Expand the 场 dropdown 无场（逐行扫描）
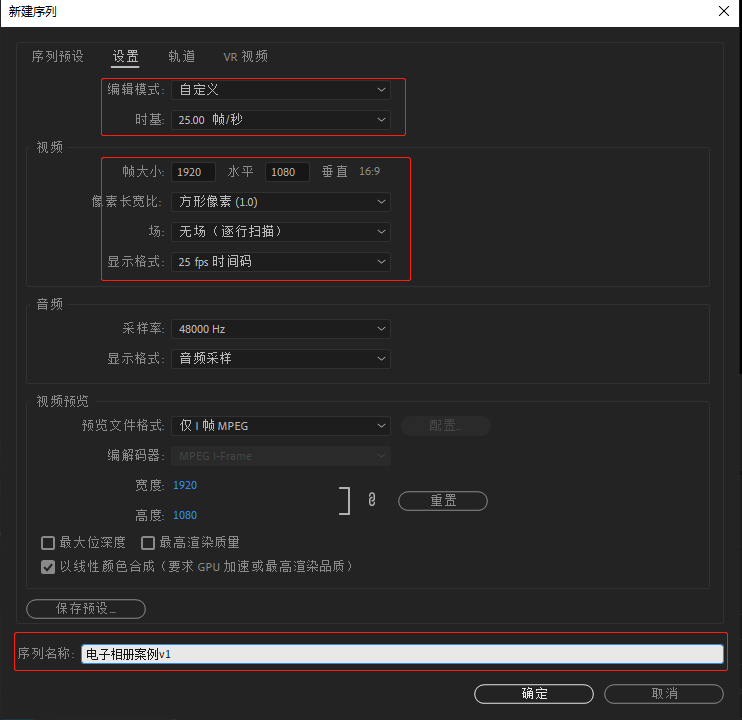742x720 pixels. [281, 232]
